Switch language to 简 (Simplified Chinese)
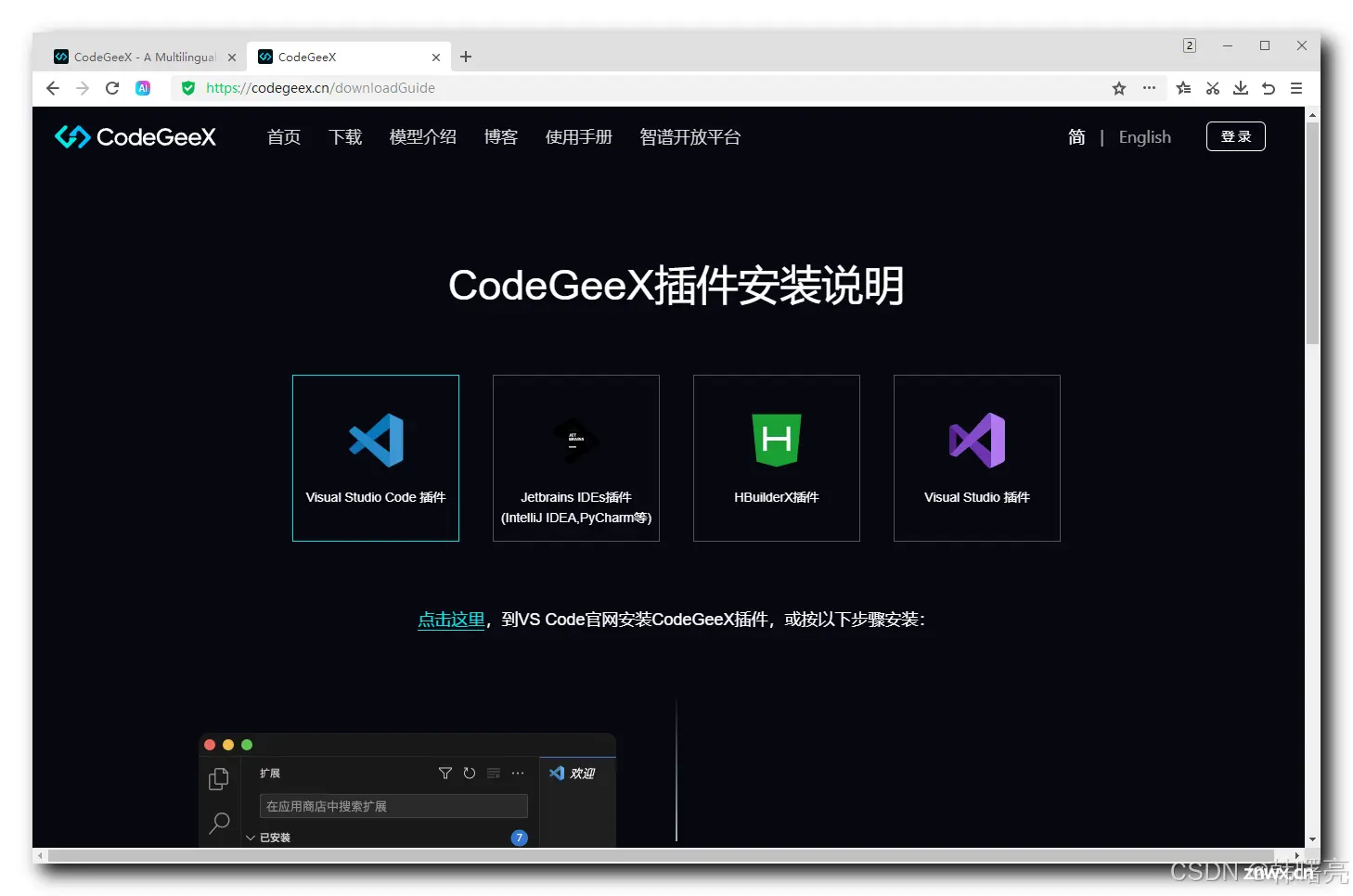This screenshot has width=1353, height=896. click(1076, 137)
